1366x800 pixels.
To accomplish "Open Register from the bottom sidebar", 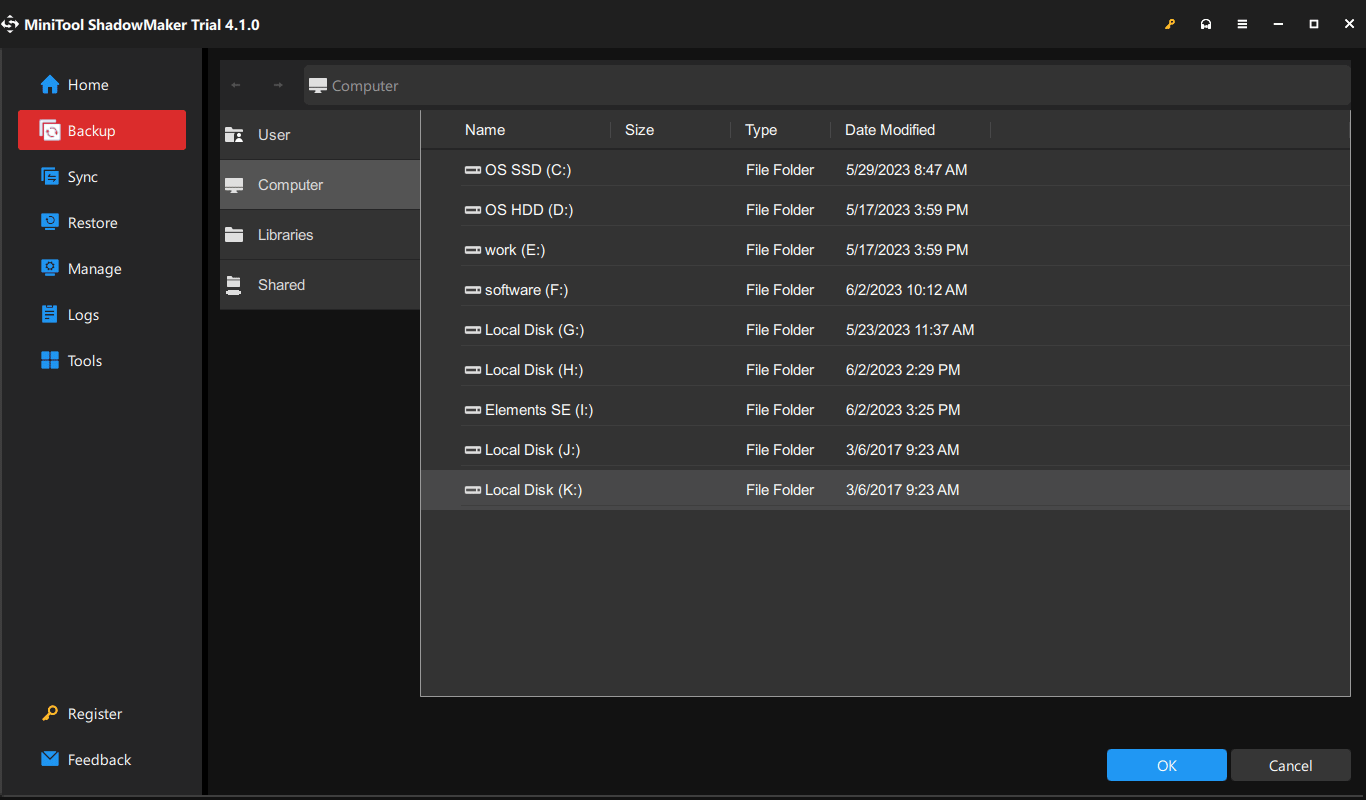I will 93,713.
